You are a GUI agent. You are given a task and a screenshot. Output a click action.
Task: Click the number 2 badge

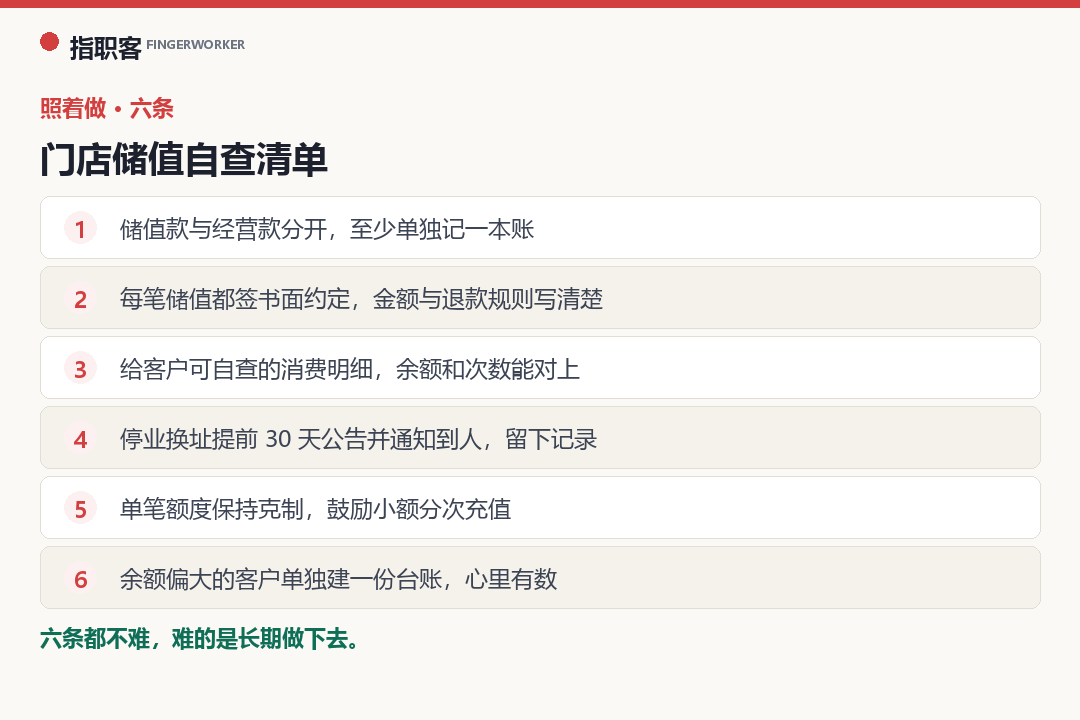pos(81,298)
